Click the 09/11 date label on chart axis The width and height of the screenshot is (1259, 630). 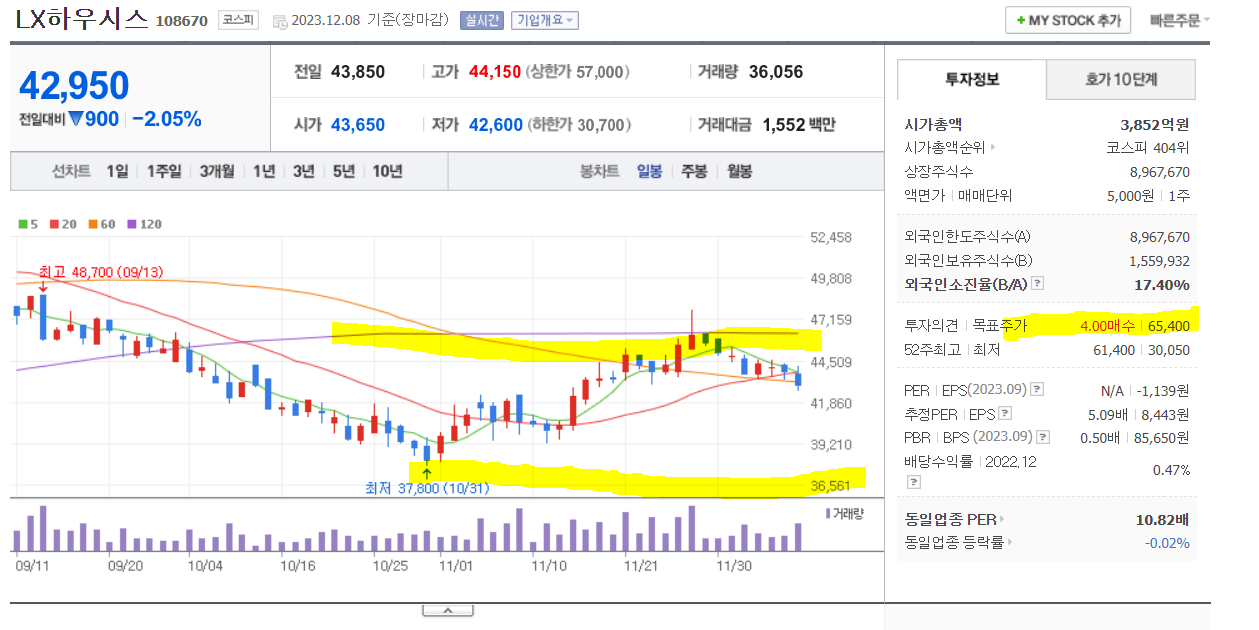tap(32, 565)
